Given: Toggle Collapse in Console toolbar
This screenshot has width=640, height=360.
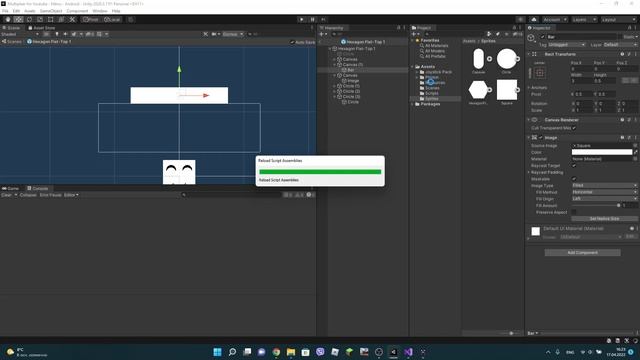Looking at the screenshot, I should pos(28,195).
